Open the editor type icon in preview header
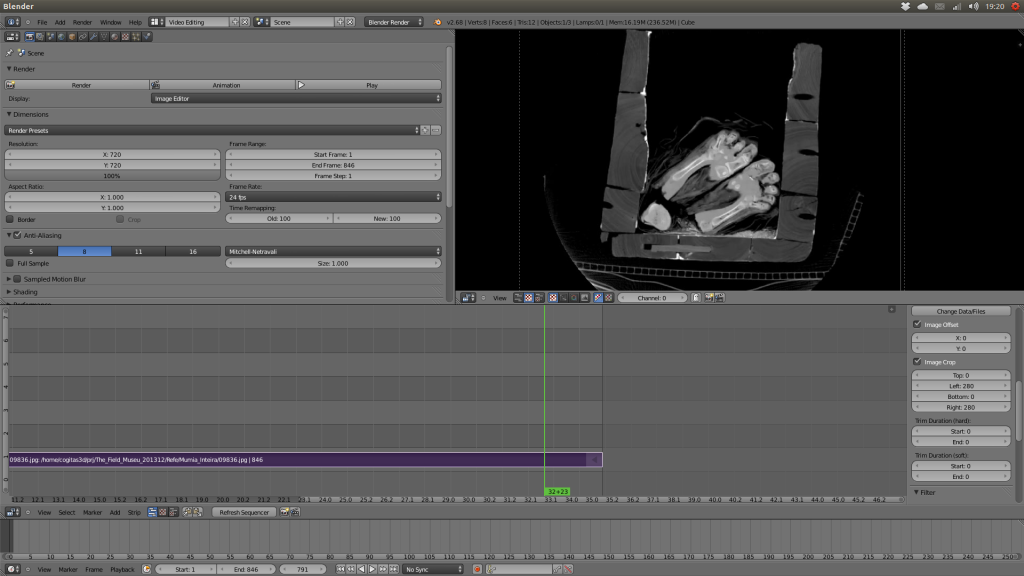The height and width of the screenshot is (576, 1024). pyautogui.click(x=468, y=297)
